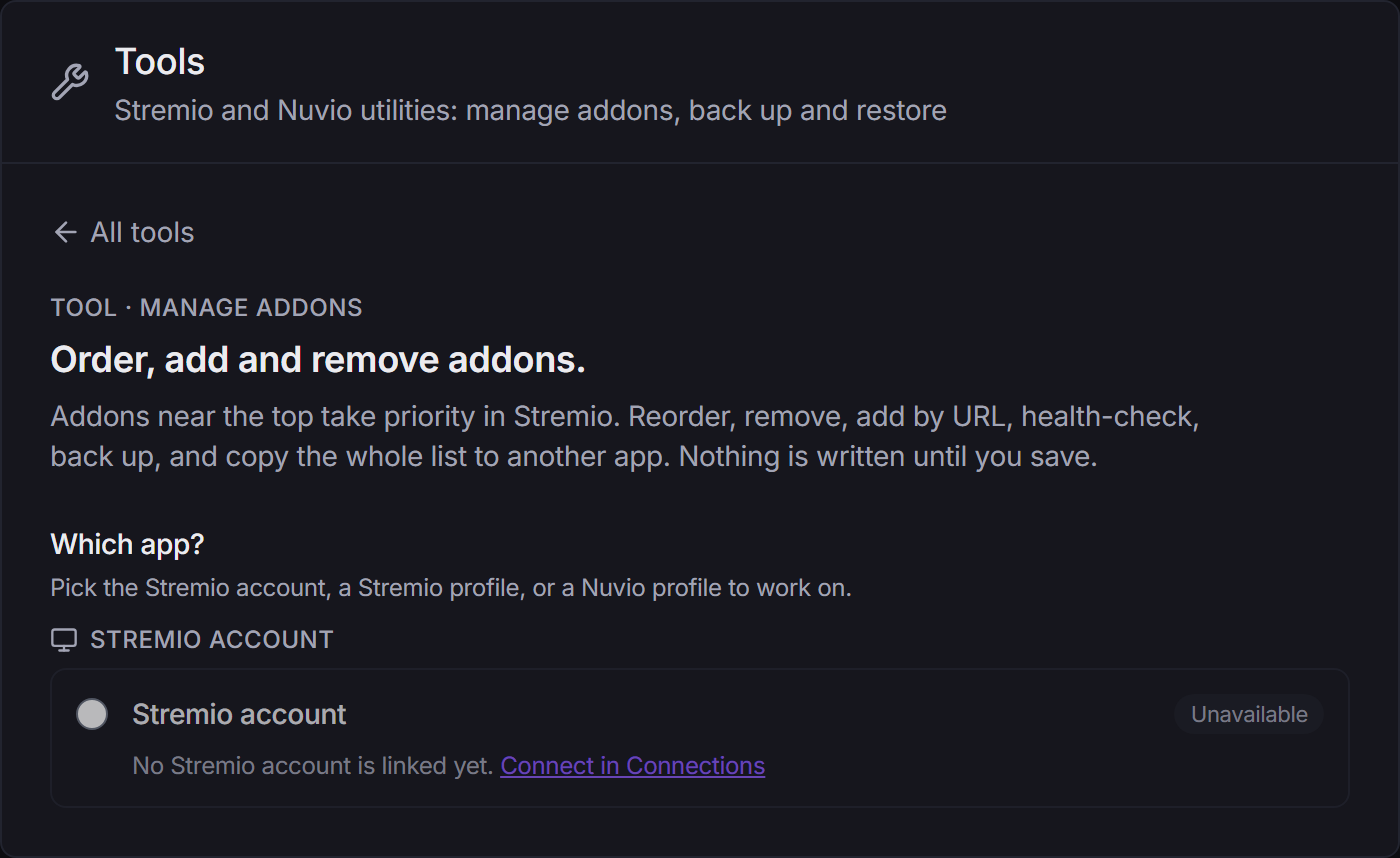
Task: Click the Addons near the top description paragraph
Action: click(625, 436)
